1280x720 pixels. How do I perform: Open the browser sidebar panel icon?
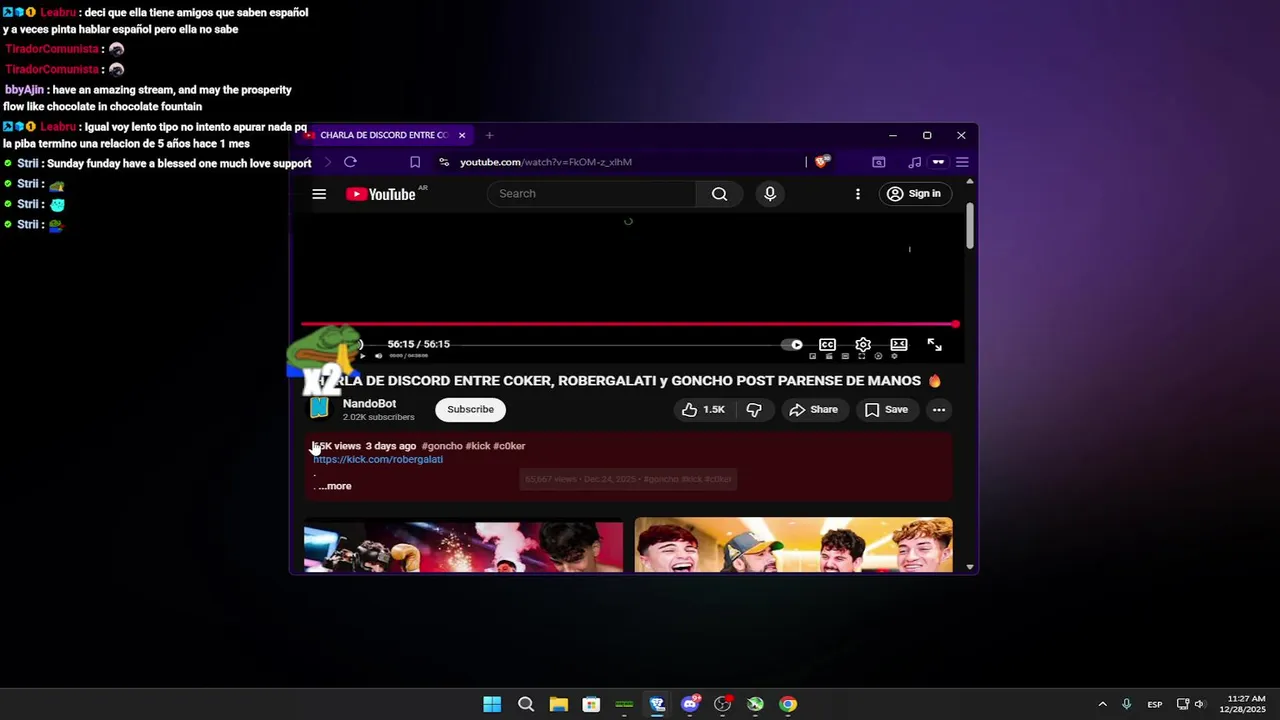pyautogui.click(x=879, y=162)
